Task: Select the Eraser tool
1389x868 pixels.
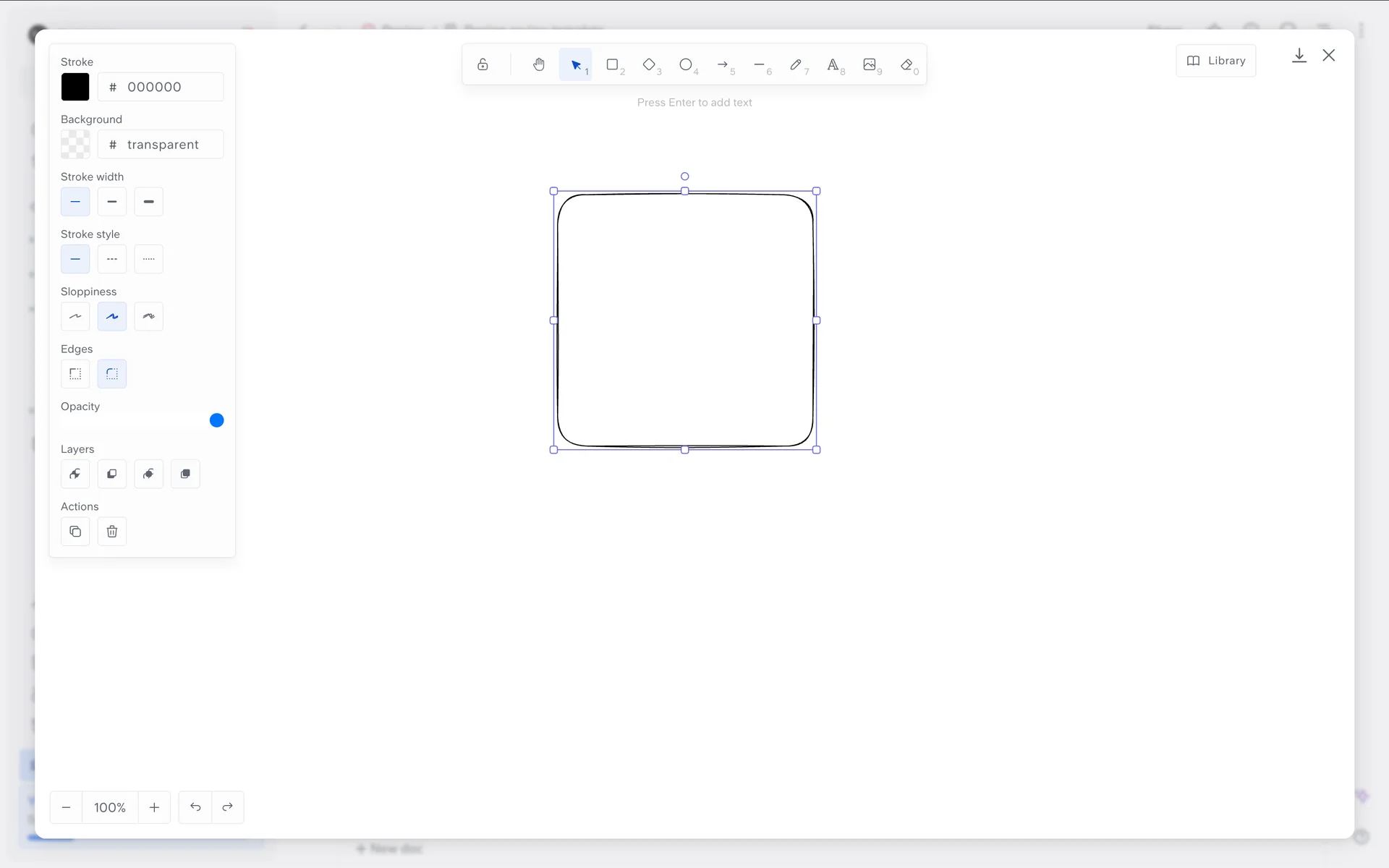Action: point(906,65)
